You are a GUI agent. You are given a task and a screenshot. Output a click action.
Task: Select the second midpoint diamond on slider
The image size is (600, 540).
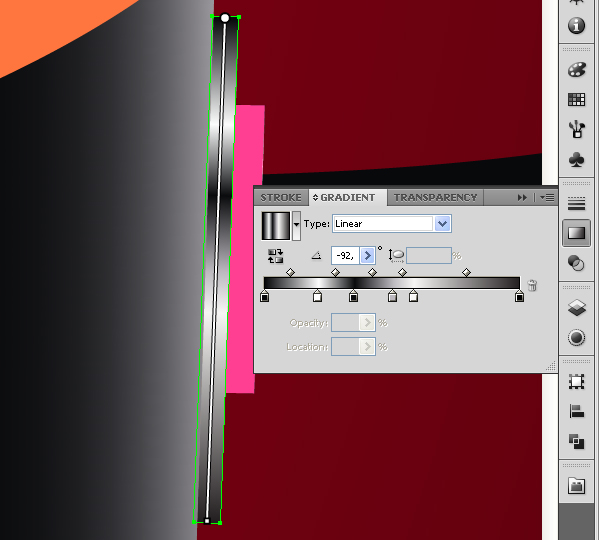pyautogui.click(x=336, y=272)
